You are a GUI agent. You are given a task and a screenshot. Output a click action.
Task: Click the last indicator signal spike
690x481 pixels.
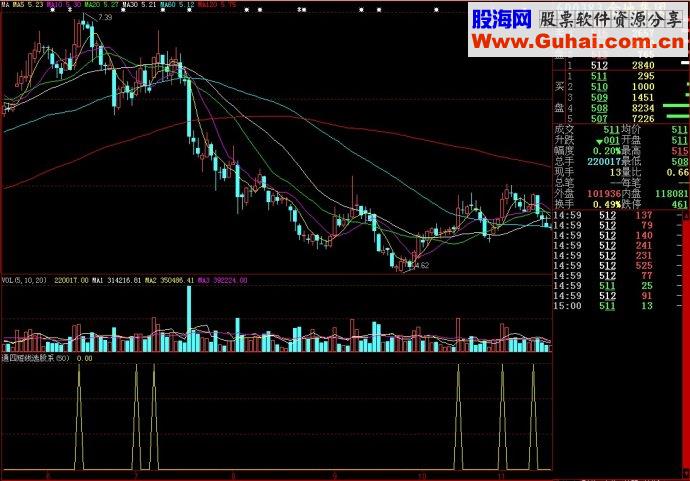point(533,416)
